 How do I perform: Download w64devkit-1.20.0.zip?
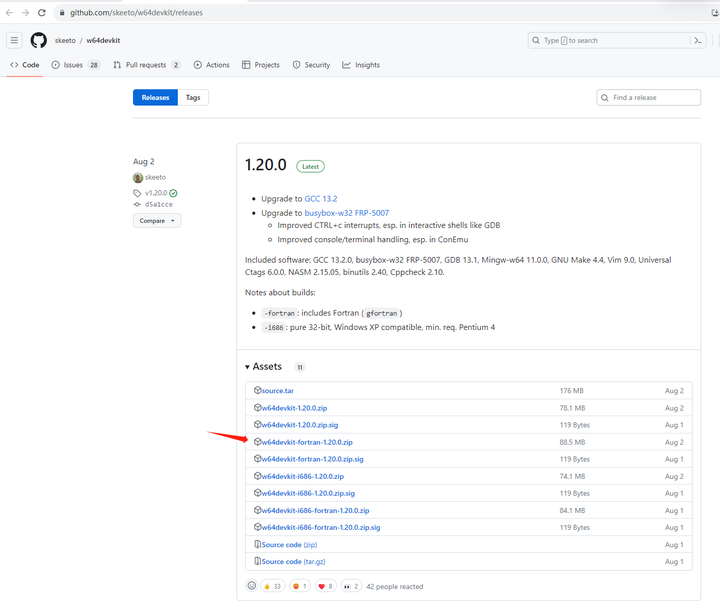(294, 408)
